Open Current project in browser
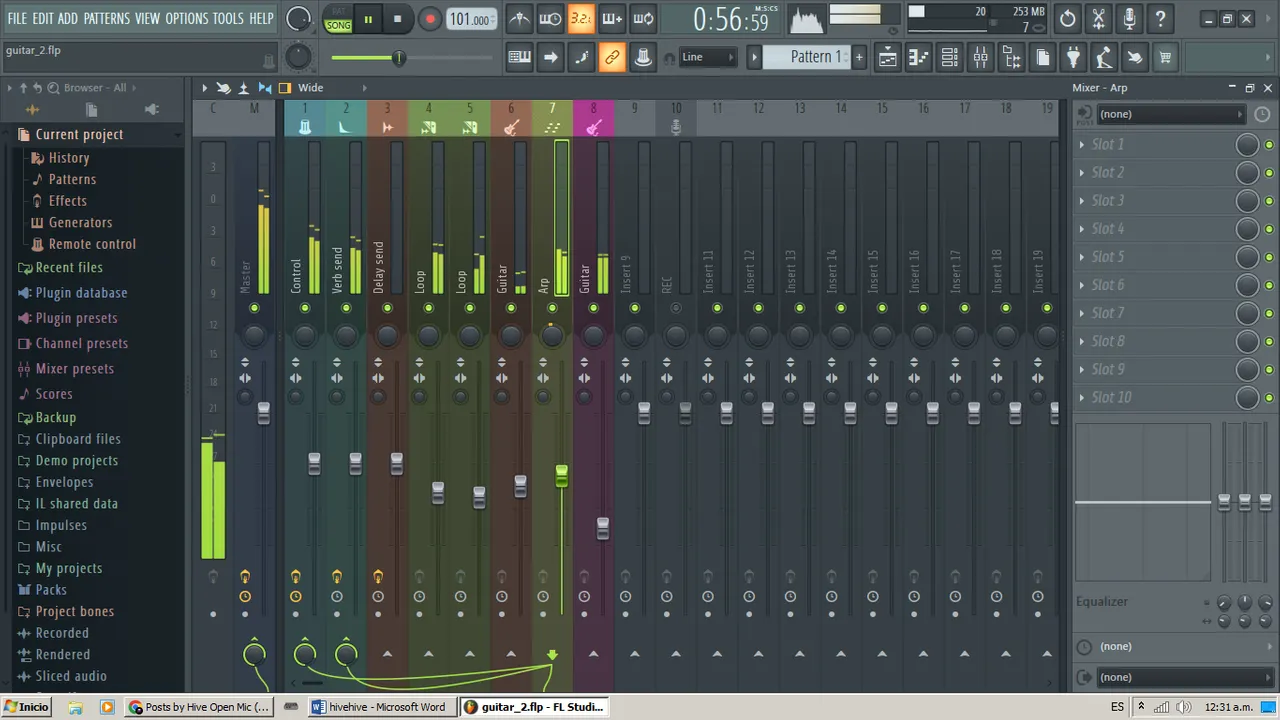Viewport: 1280px width, 720px height. click(x=79, y=134)
